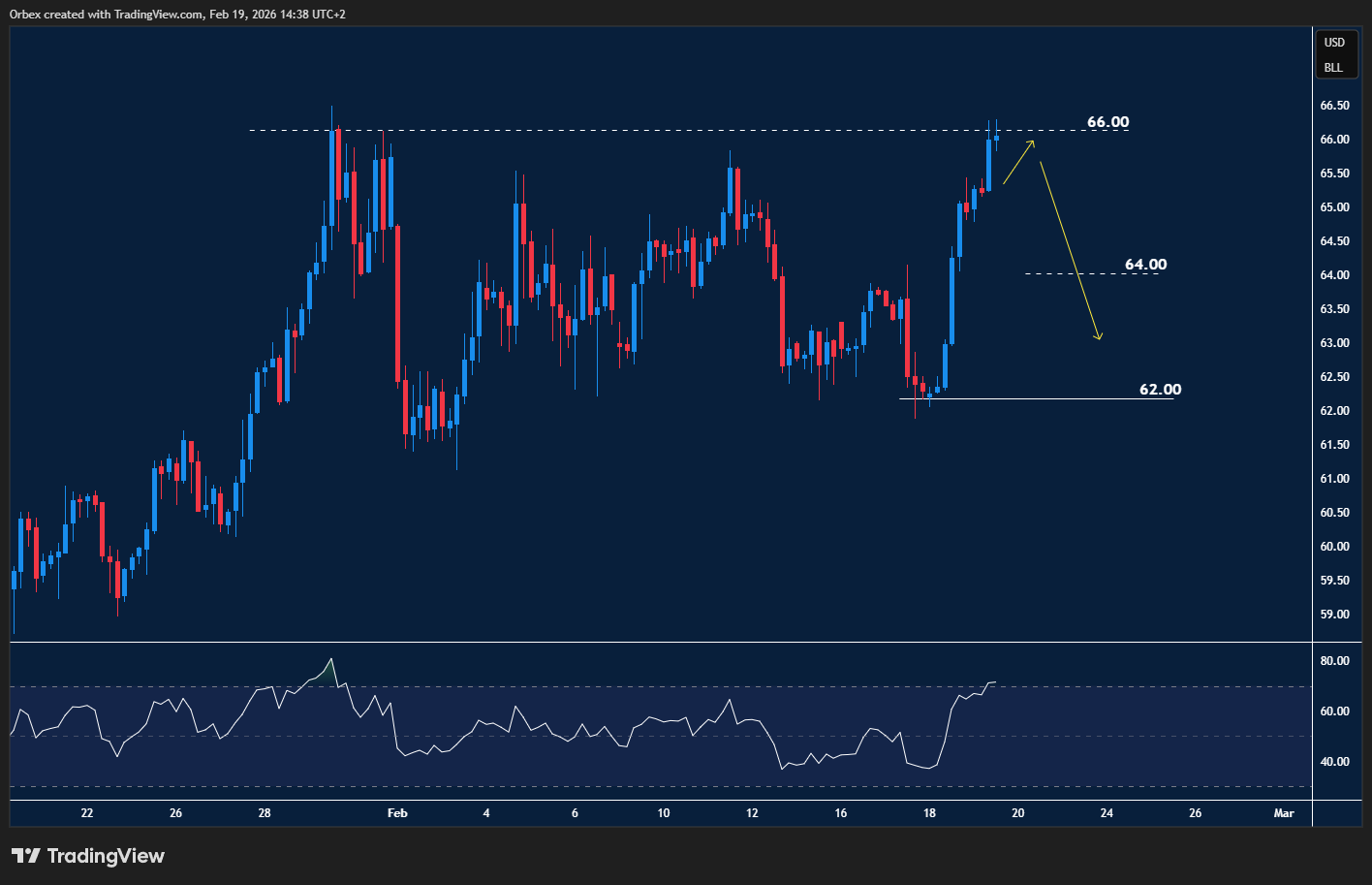Click the 59.00 price scale value
This screenshot has height=885, width=1372.
[x=1334, y=615]
